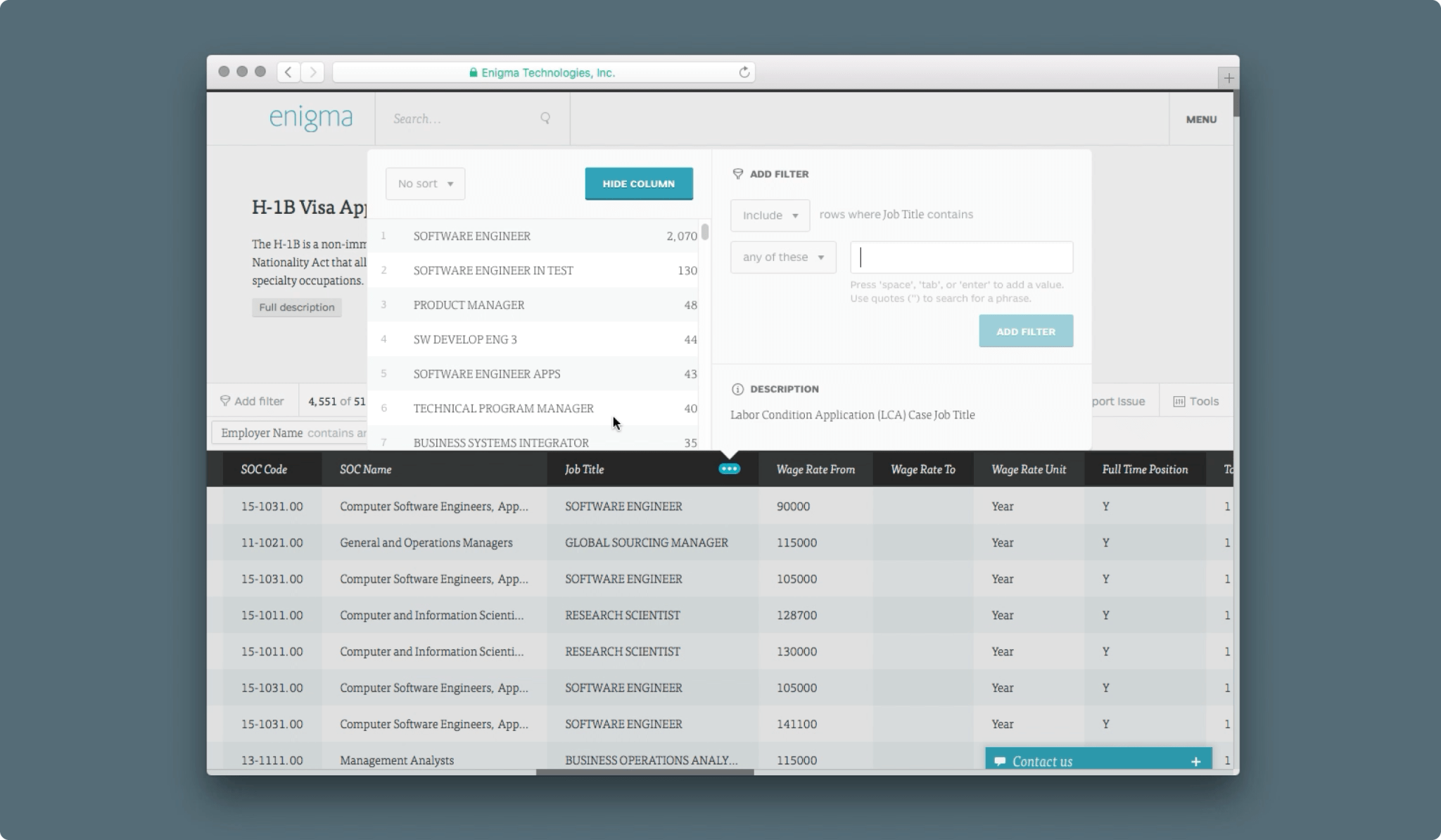Click the Wage Rate From column header
The width and height of the screenshot is (1441, 840).
click(x=815, y=469)
